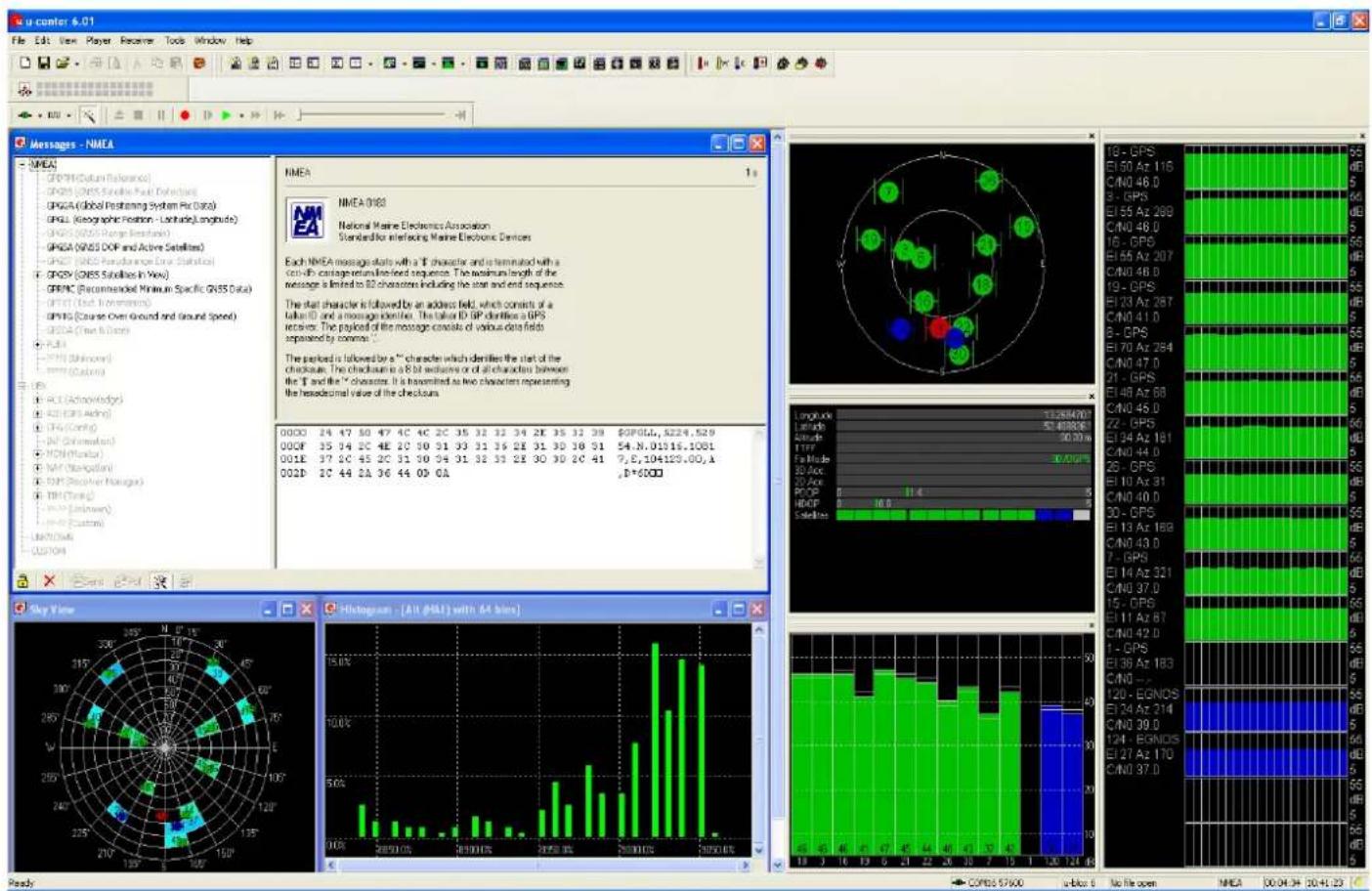The width and height of the screenshot is (1372, 891).
Task: Click the Histogram horizontal scrollbar
Action: click(x=538, y=866)
